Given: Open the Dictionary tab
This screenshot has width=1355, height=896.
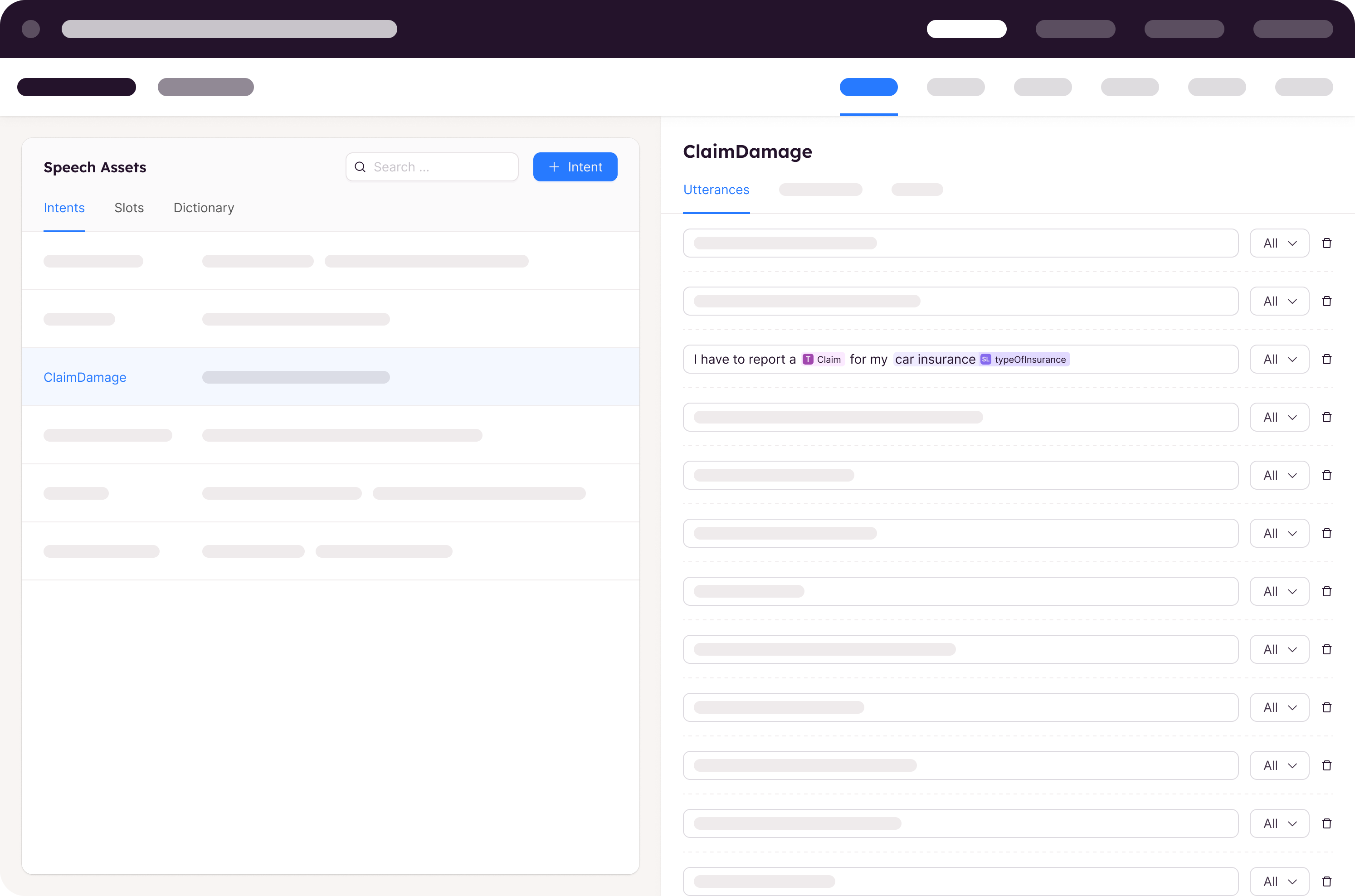Looking at the screenshot, I should (204, 208).
